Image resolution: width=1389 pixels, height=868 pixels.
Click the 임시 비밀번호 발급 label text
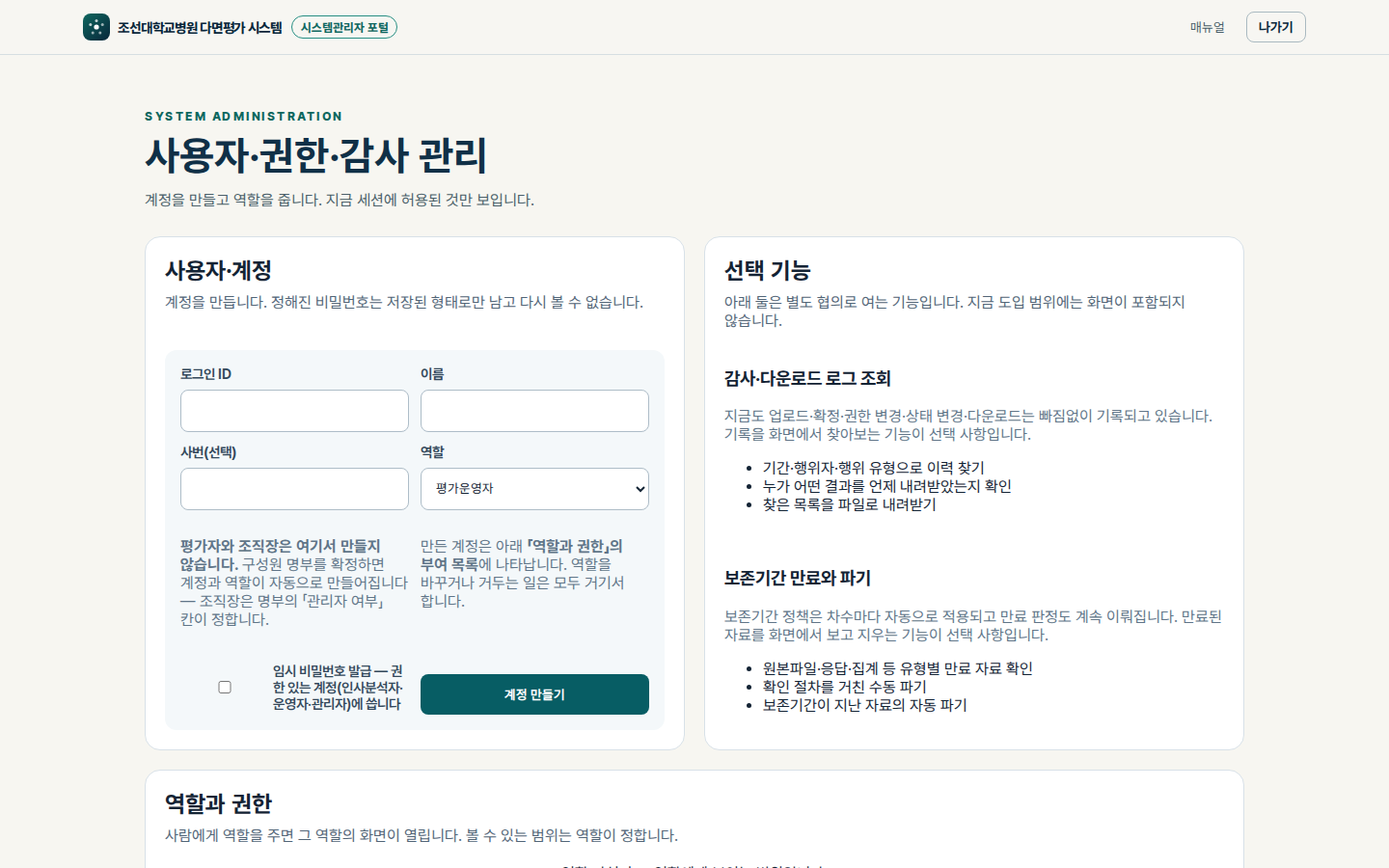tap(338, 688)
